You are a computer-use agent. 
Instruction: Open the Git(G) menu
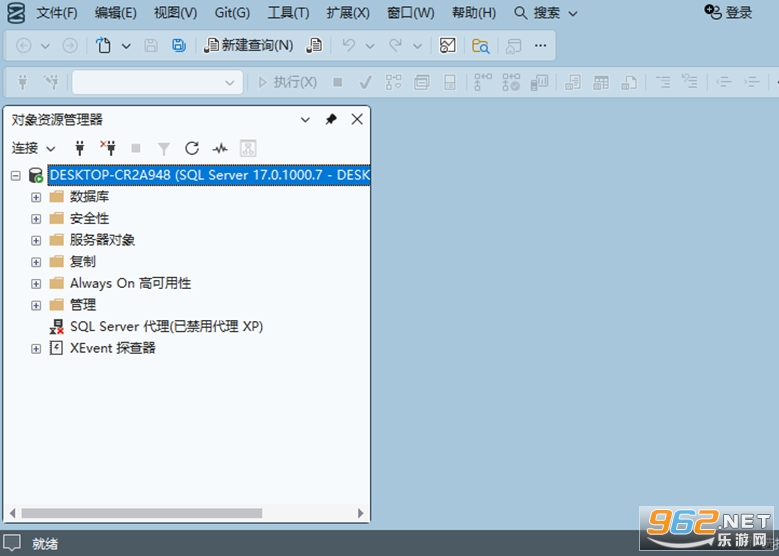click(x=232, y=13)
